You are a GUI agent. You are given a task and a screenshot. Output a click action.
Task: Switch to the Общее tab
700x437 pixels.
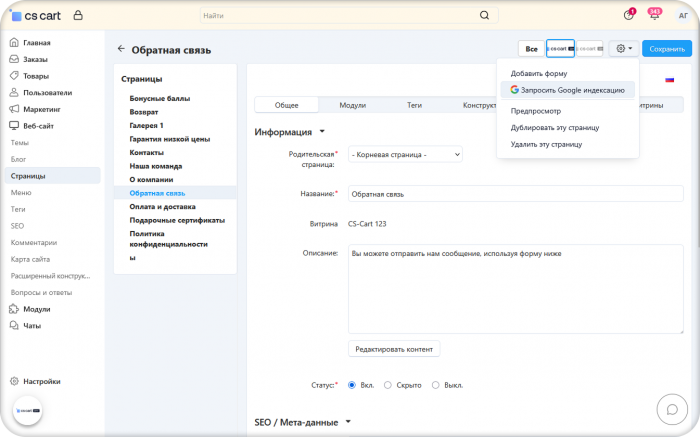[287, 105]
